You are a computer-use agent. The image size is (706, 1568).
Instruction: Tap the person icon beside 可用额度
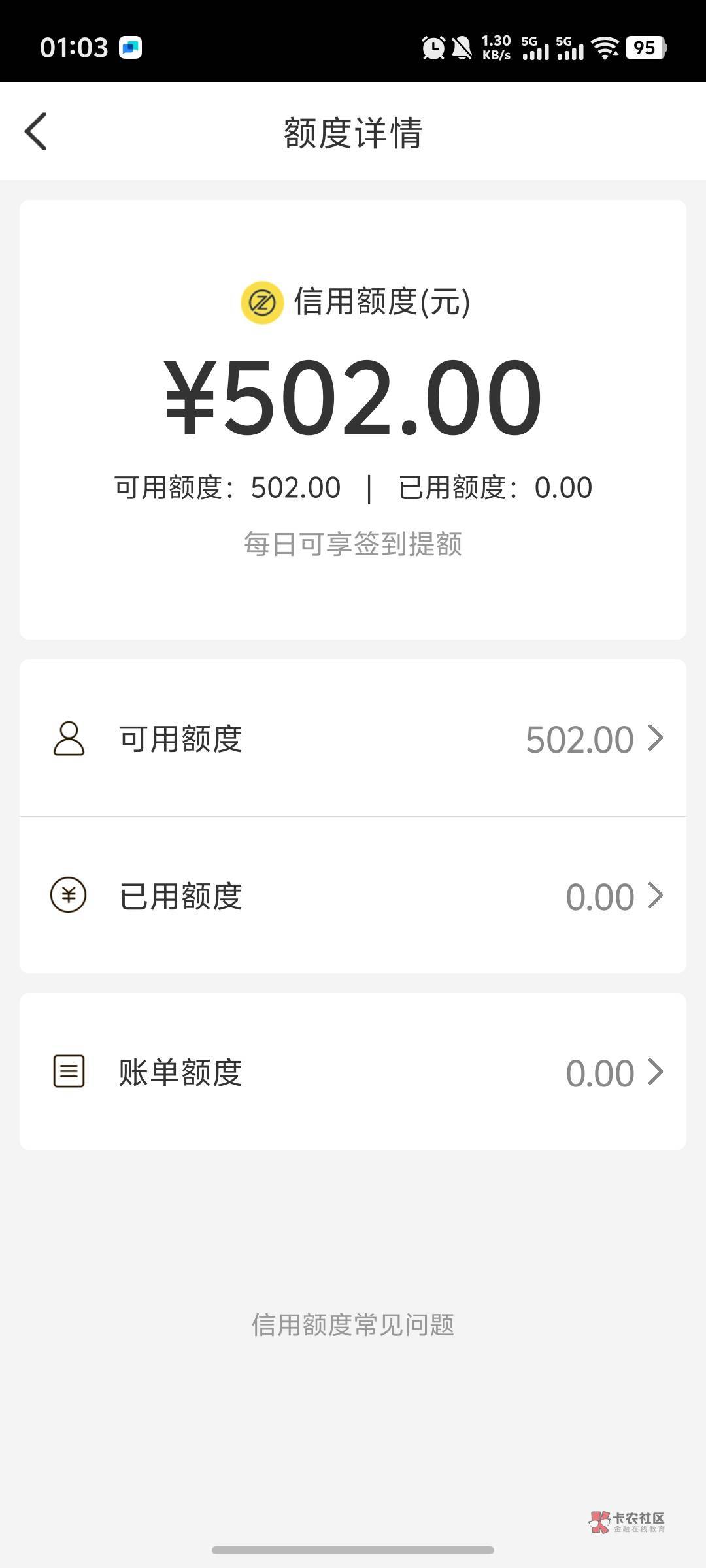pyautogui.click(x=69, y=739)
